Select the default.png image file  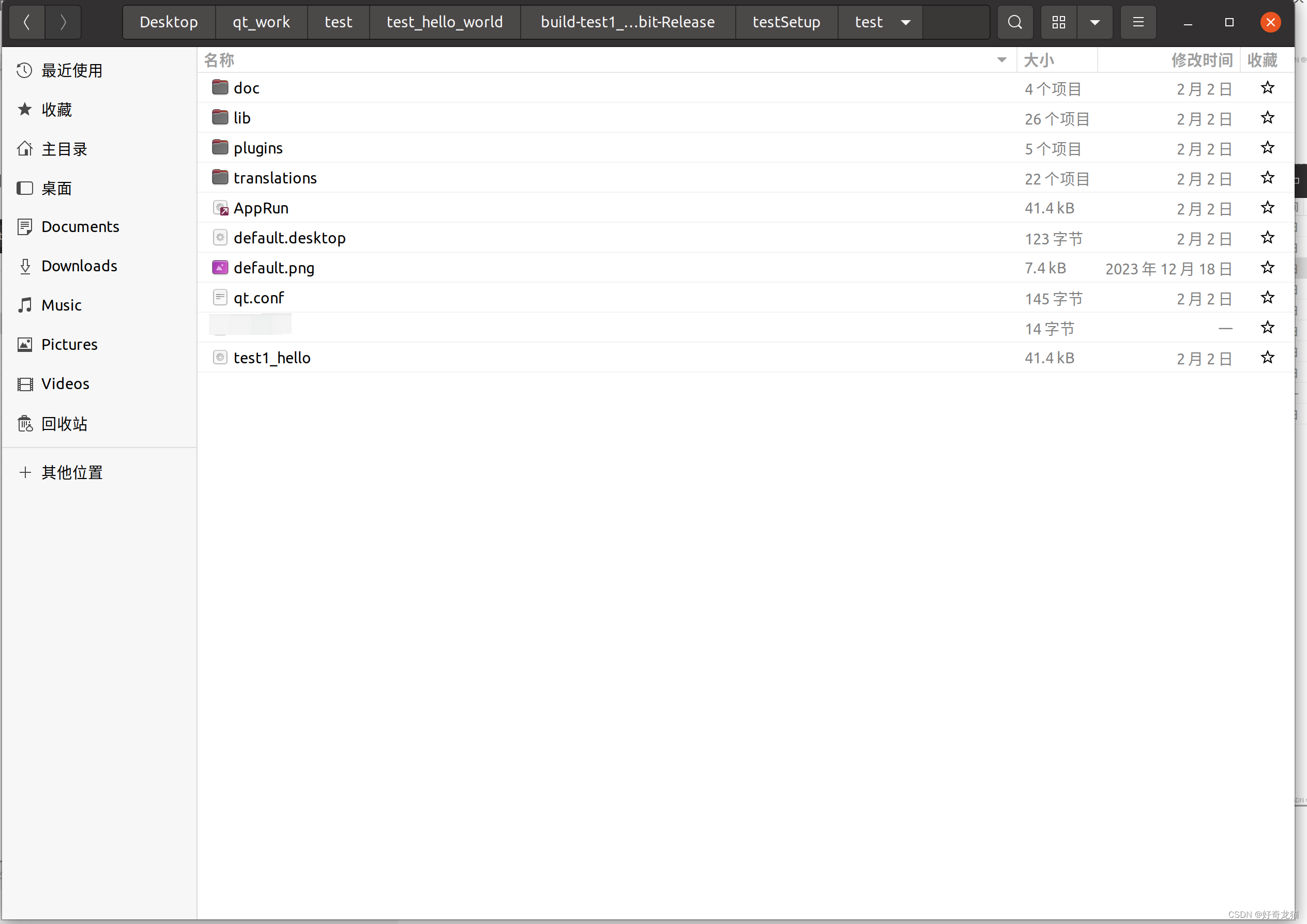273,267
